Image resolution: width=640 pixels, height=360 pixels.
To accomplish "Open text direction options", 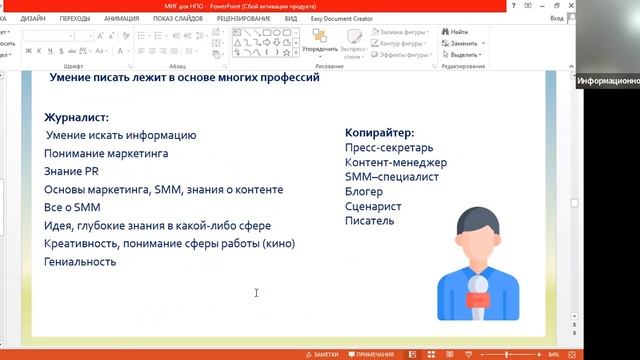I will tap(218, 32).
